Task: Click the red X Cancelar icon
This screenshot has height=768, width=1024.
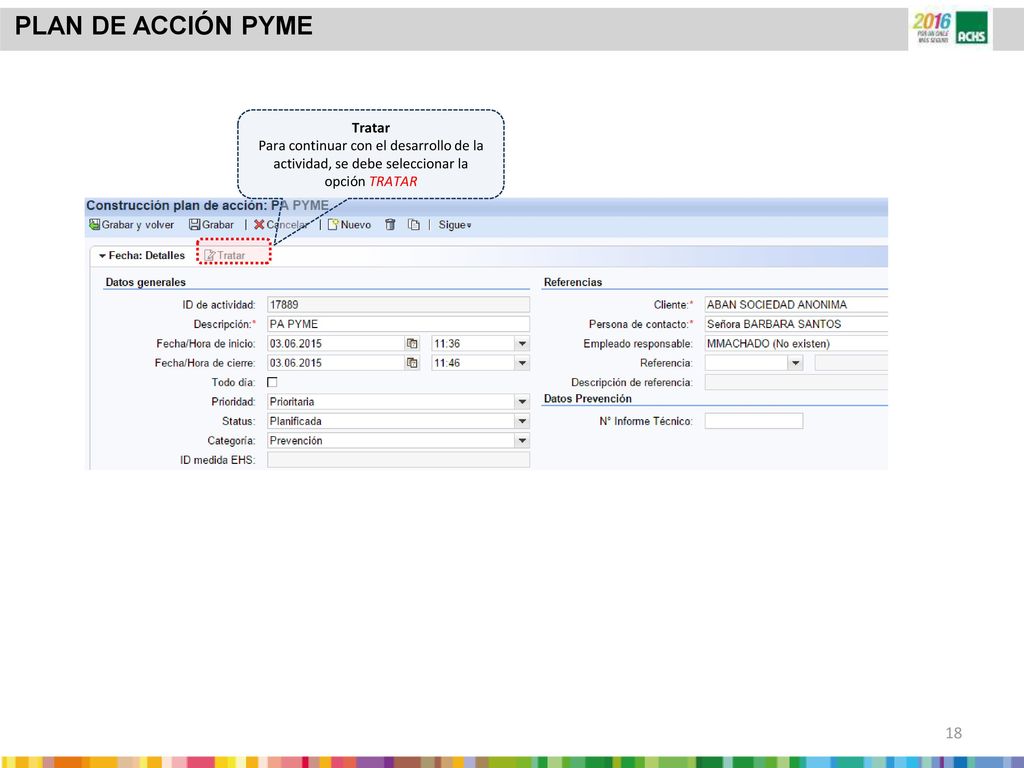Action: point(259,225)
